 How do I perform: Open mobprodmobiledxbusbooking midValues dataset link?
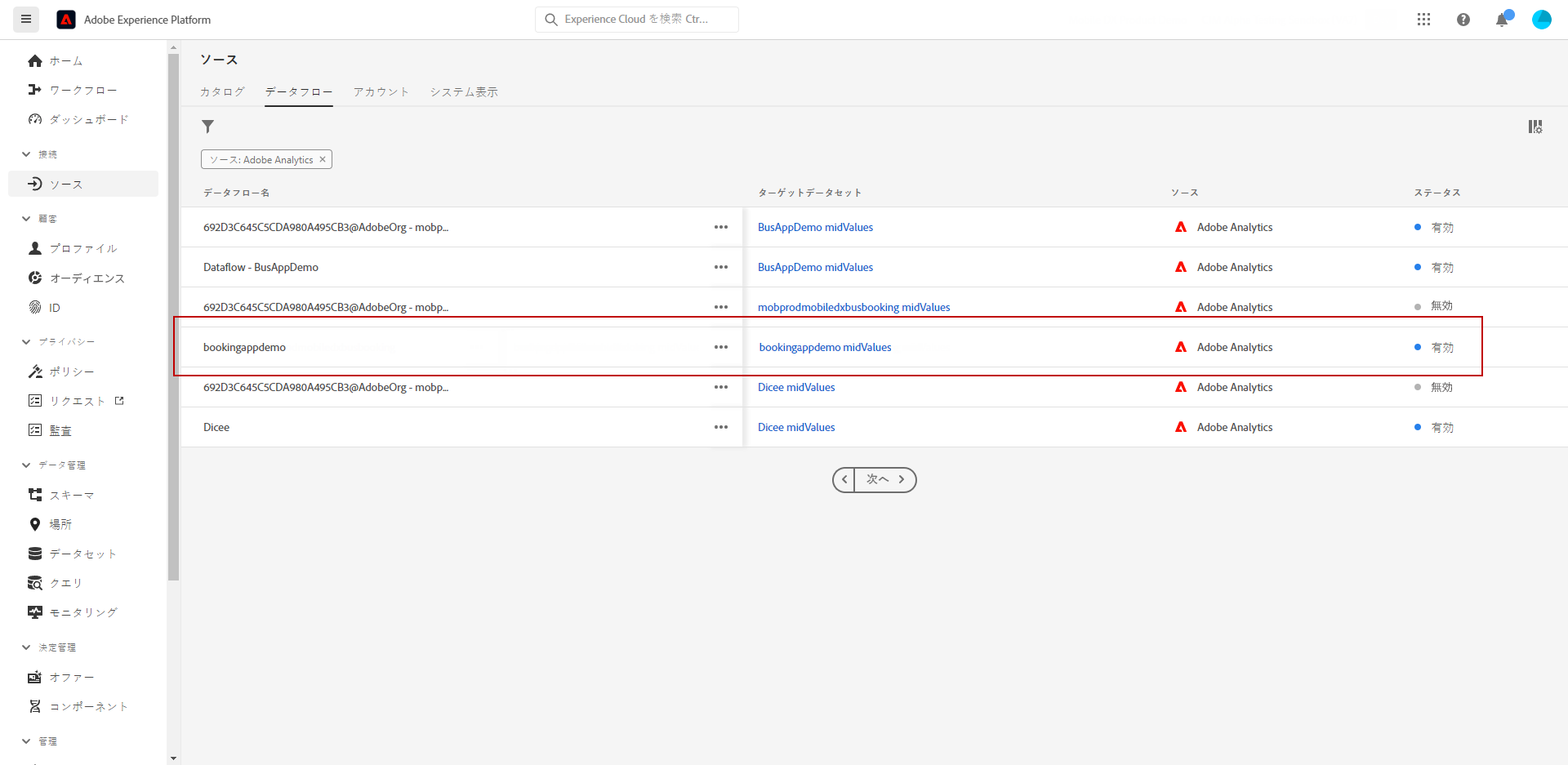point(854,307)
